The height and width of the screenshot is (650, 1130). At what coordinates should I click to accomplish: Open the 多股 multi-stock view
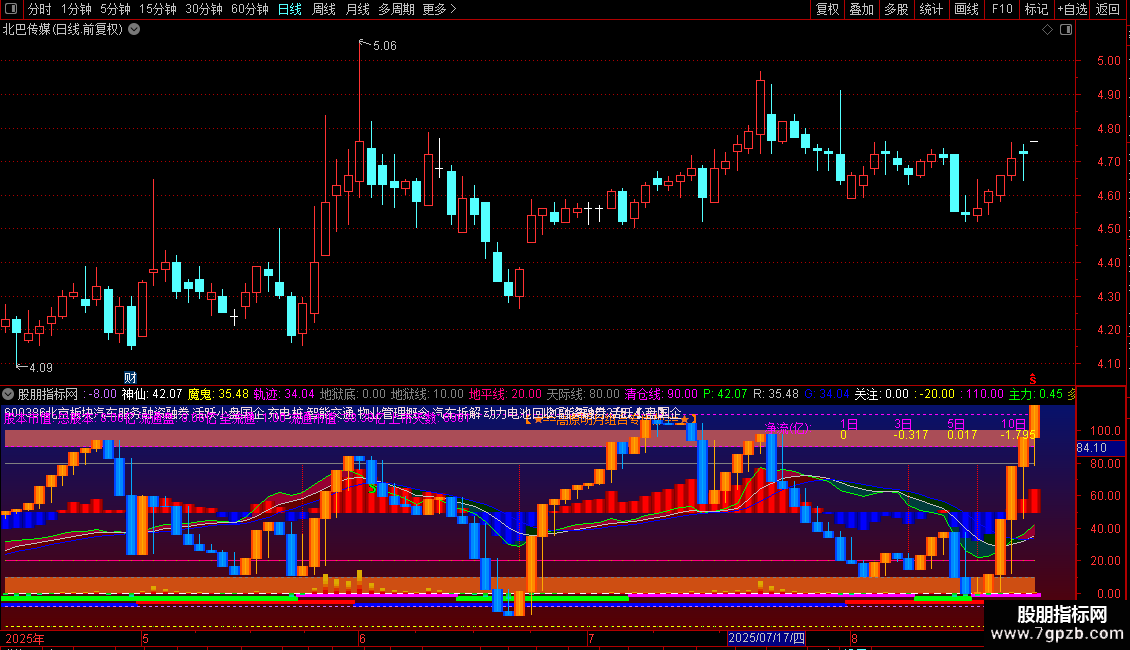[896, 9]
